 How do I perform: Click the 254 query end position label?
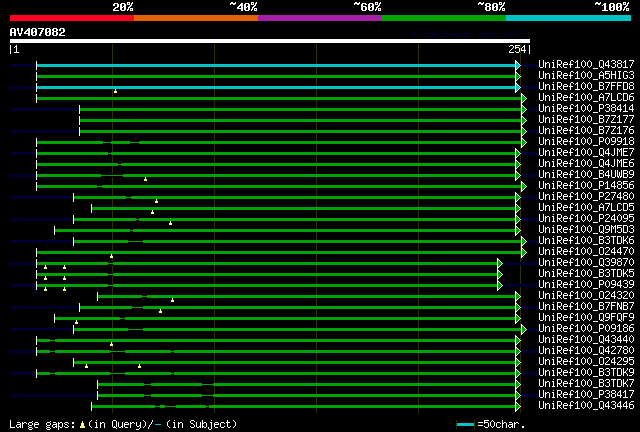pyautogui.click(x=517, y=49)
